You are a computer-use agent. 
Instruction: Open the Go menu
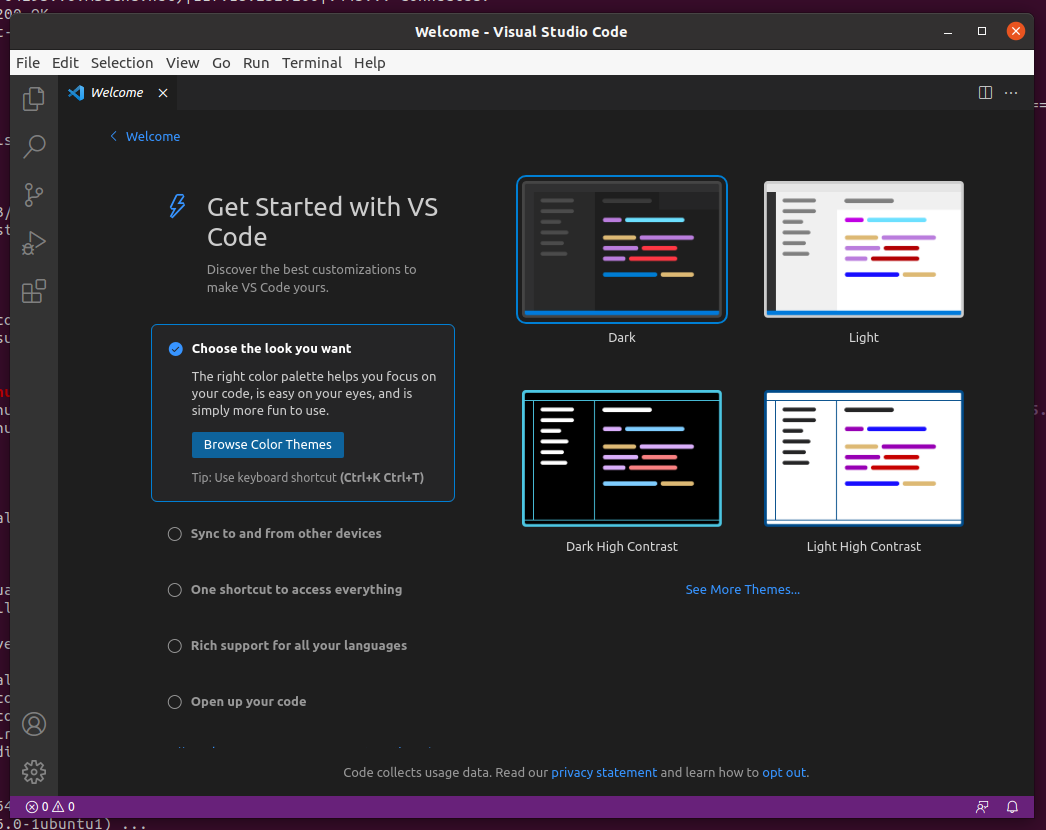pyautogui.click(x=221, y=63)
